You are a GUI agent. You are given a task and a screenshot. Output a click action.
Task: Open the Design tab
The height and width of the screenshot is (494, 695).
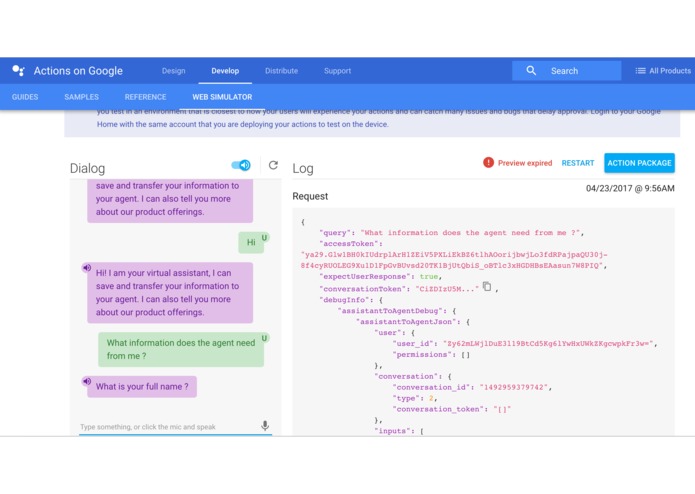click(173, 71)
